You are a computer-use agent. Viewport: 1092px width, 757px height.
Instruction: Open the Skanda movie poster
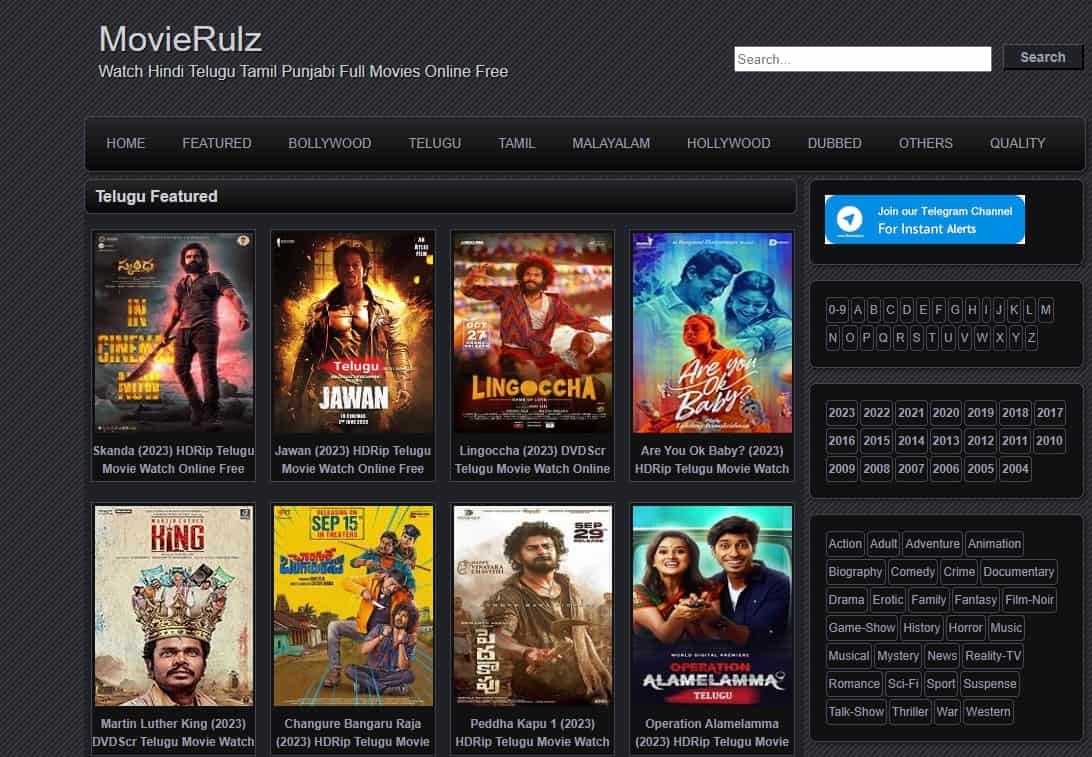click(173, 332)
